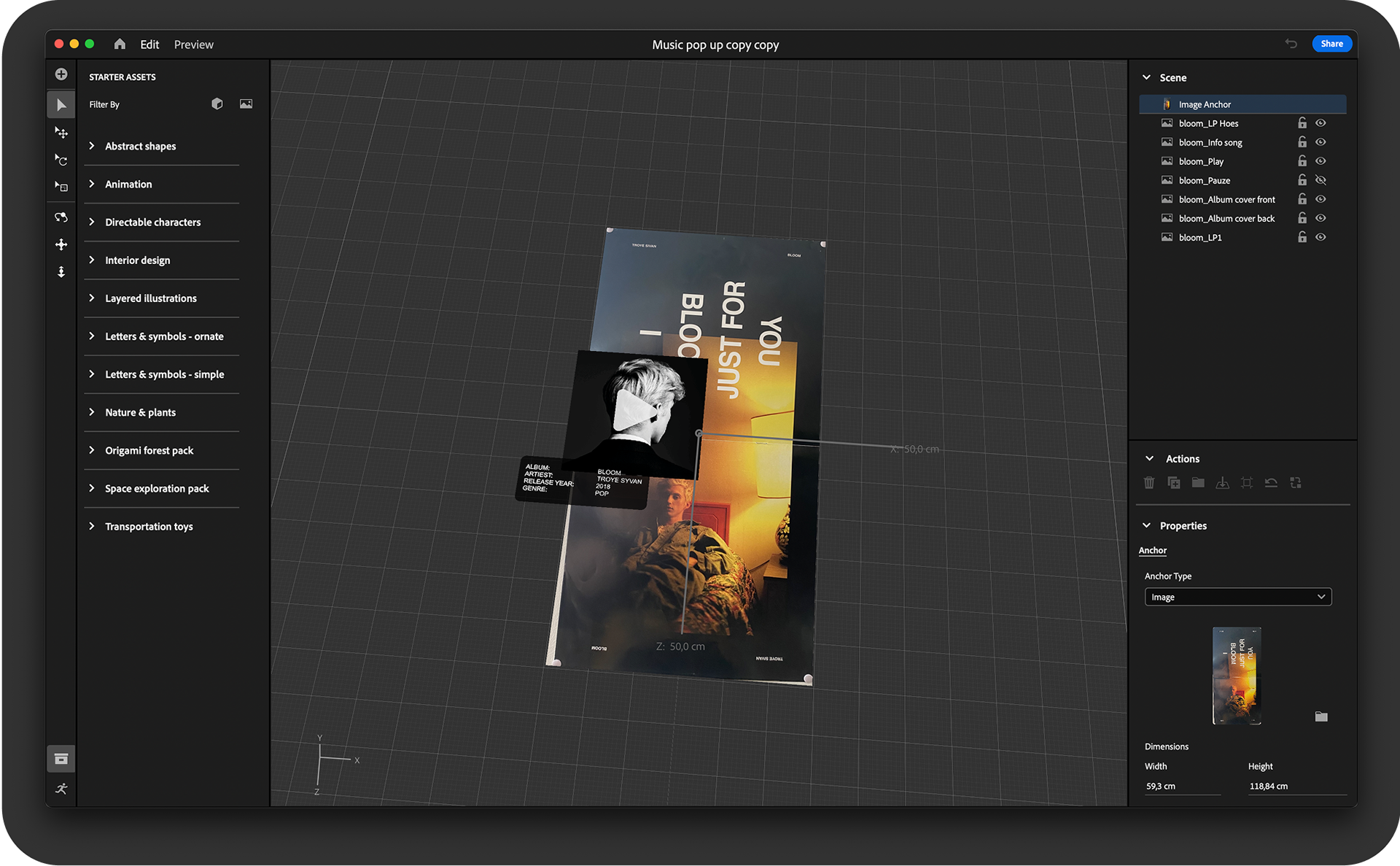The width and height of the screenshot is (1400, 866).
Task: Hide the bloom_Info song layer
Action: [x=1321, y=142]
